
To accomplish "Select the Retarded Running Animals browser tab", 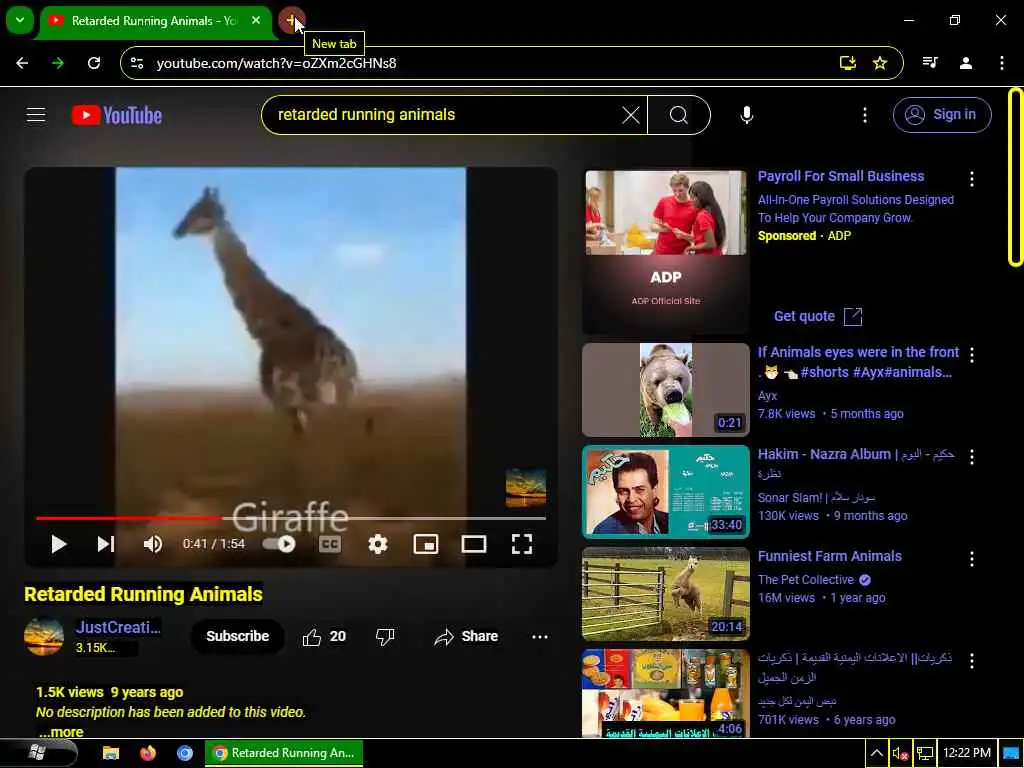I will click(x=155, y=21).
